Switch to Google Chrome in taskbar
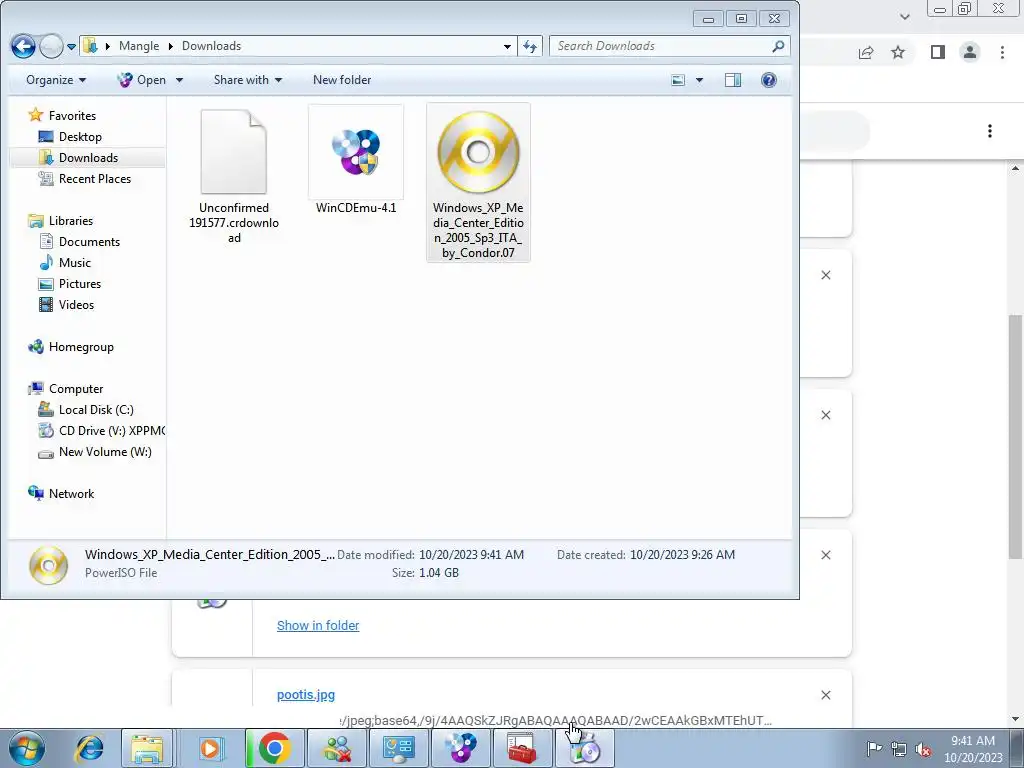The width and height of the screenshot is (1024, 768). [274, 748]
